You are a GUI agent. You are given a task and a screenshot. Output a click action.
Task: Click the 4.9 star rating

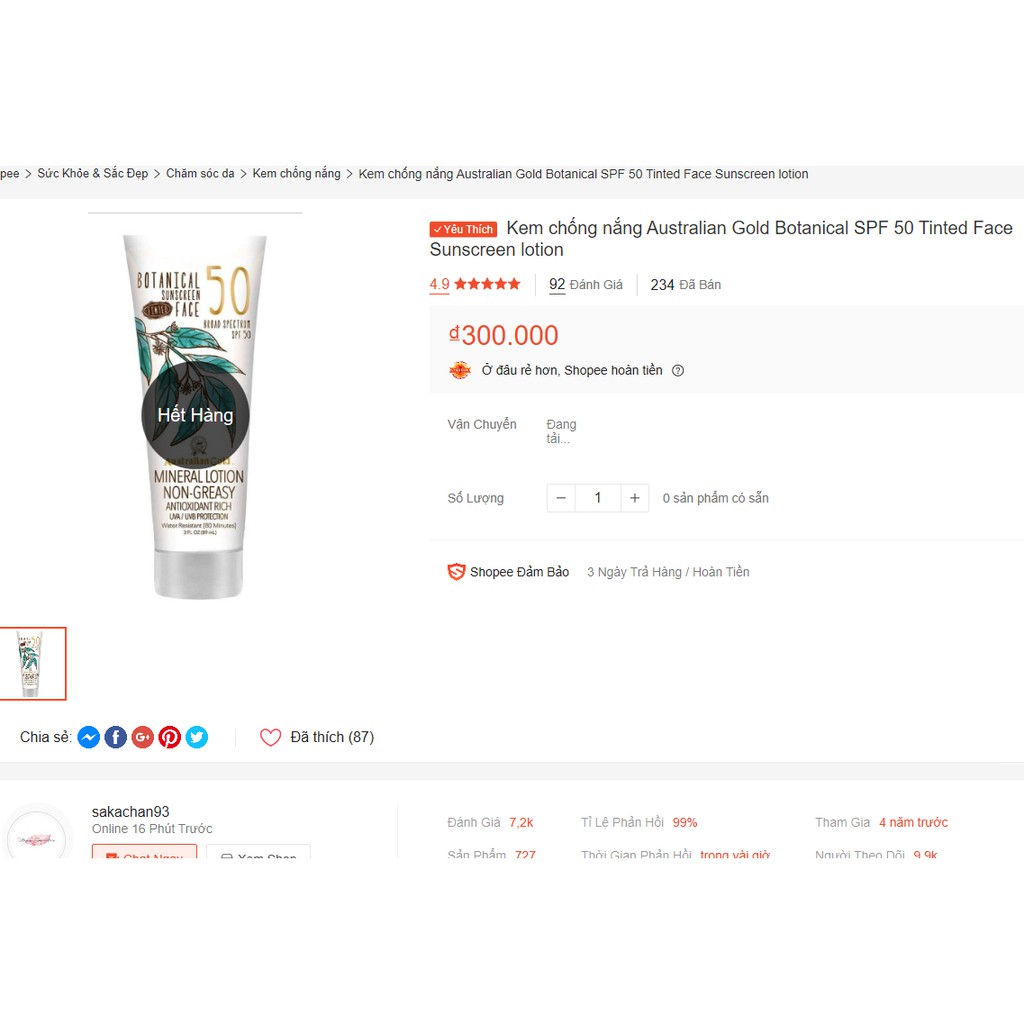point(475,284)
